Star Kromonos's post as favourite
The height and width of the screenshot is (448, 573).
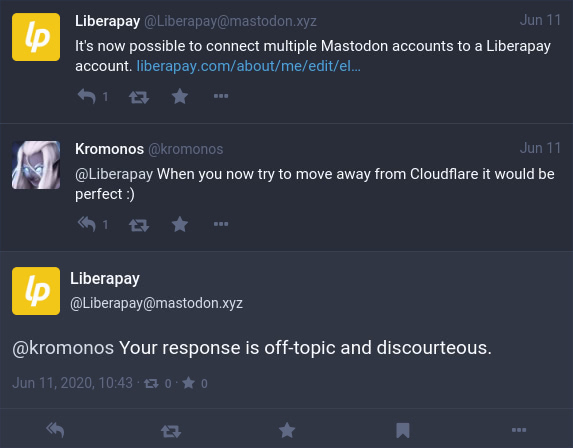click(180, 224)
